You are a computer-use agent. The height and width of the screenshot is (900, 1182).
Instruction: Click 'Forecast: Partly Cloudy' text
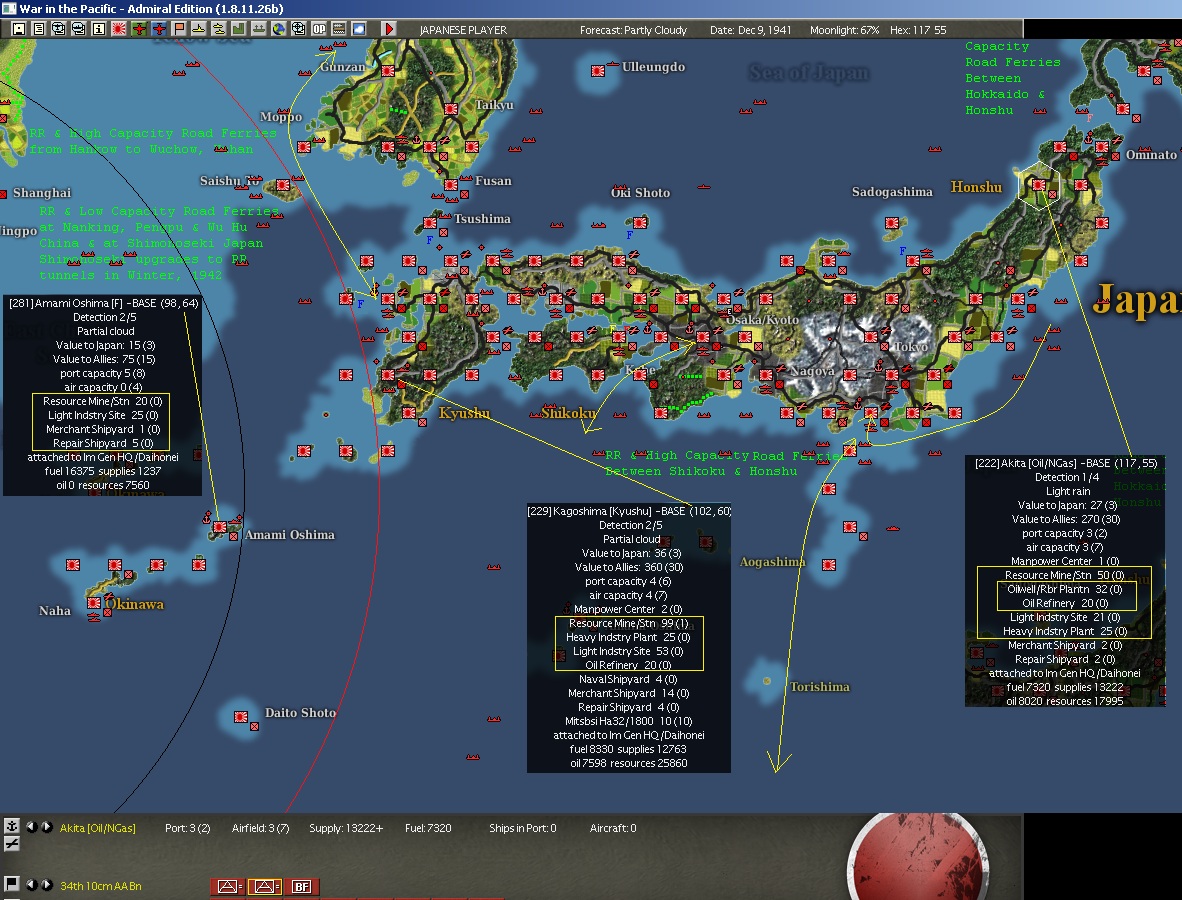633,30
